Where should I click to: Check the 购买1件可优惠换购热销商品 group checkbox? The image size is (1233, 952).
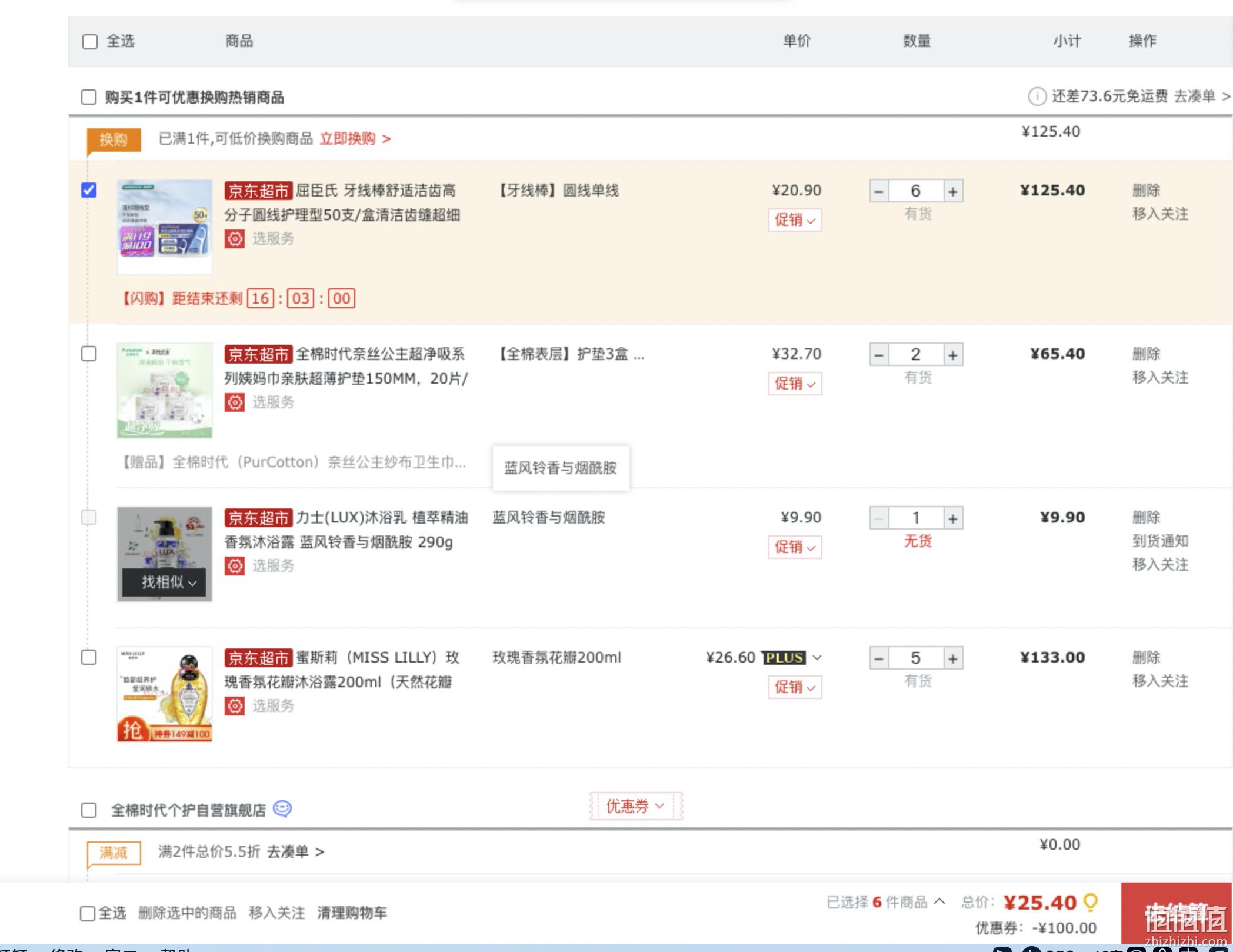click(89, 97)
